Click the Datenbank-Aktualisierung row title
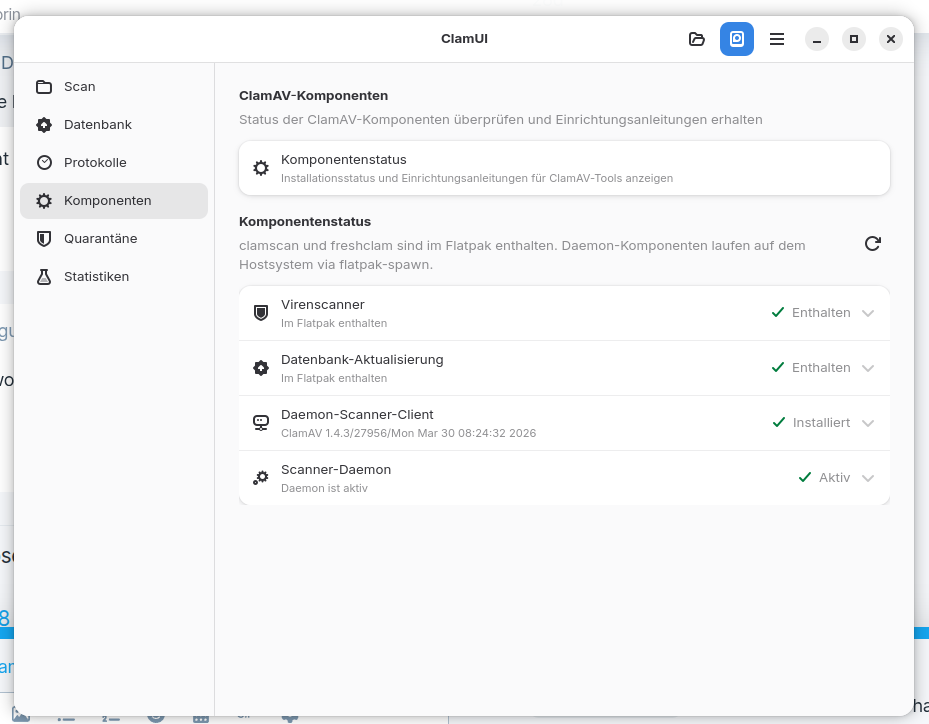This screenshot has height=724, width=929. 362,360
